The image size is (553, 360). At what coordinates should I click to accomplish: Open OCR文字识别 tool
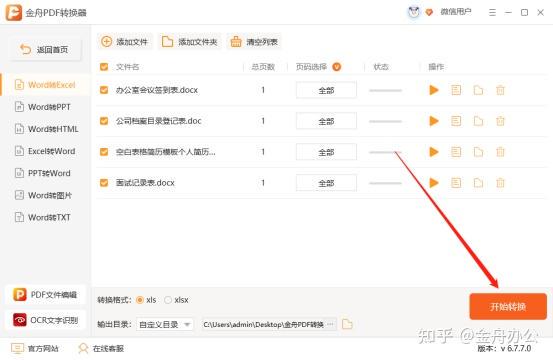pos(45,320)
